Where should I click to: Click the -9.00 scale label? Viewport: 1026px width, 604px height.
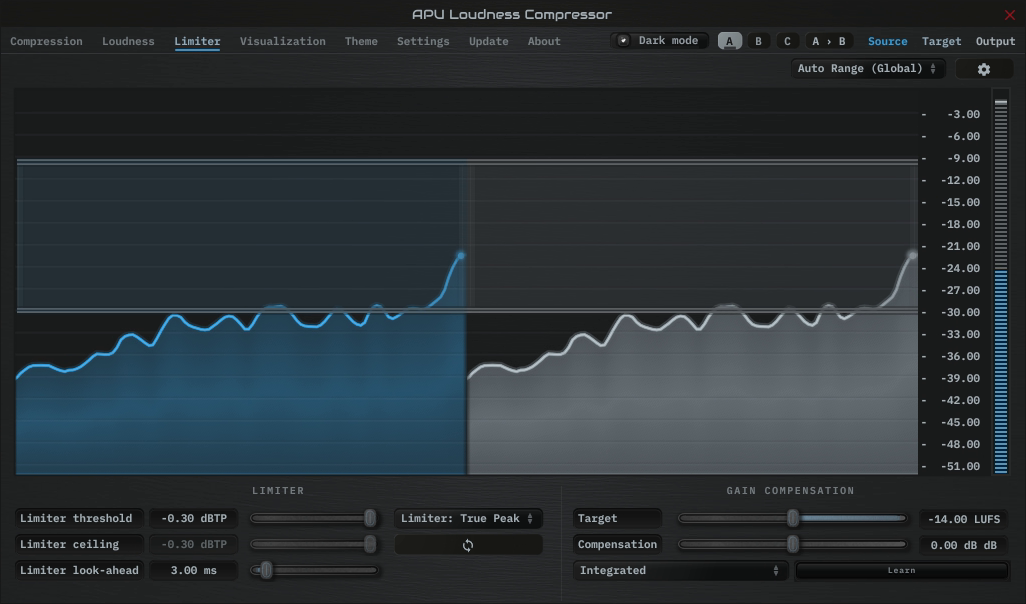[963, 158]
